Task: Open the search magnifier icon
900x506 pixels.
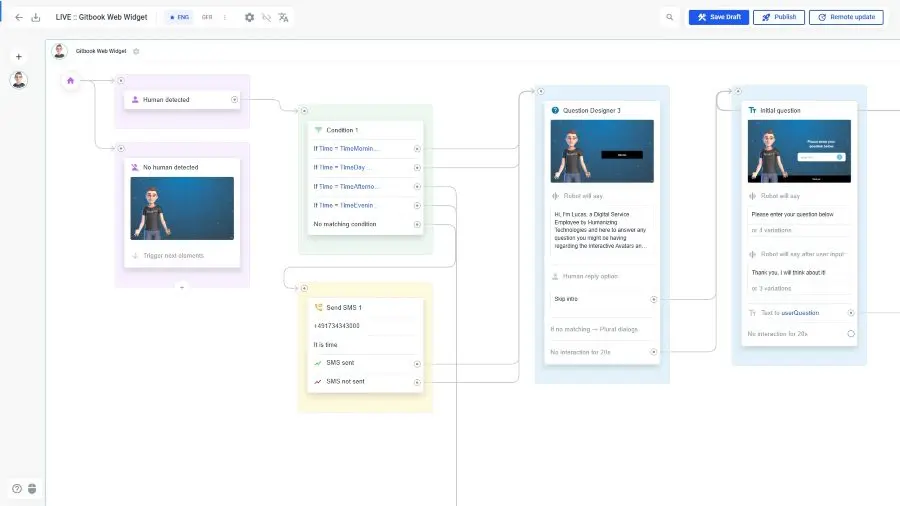Action: tap(670, 17)
